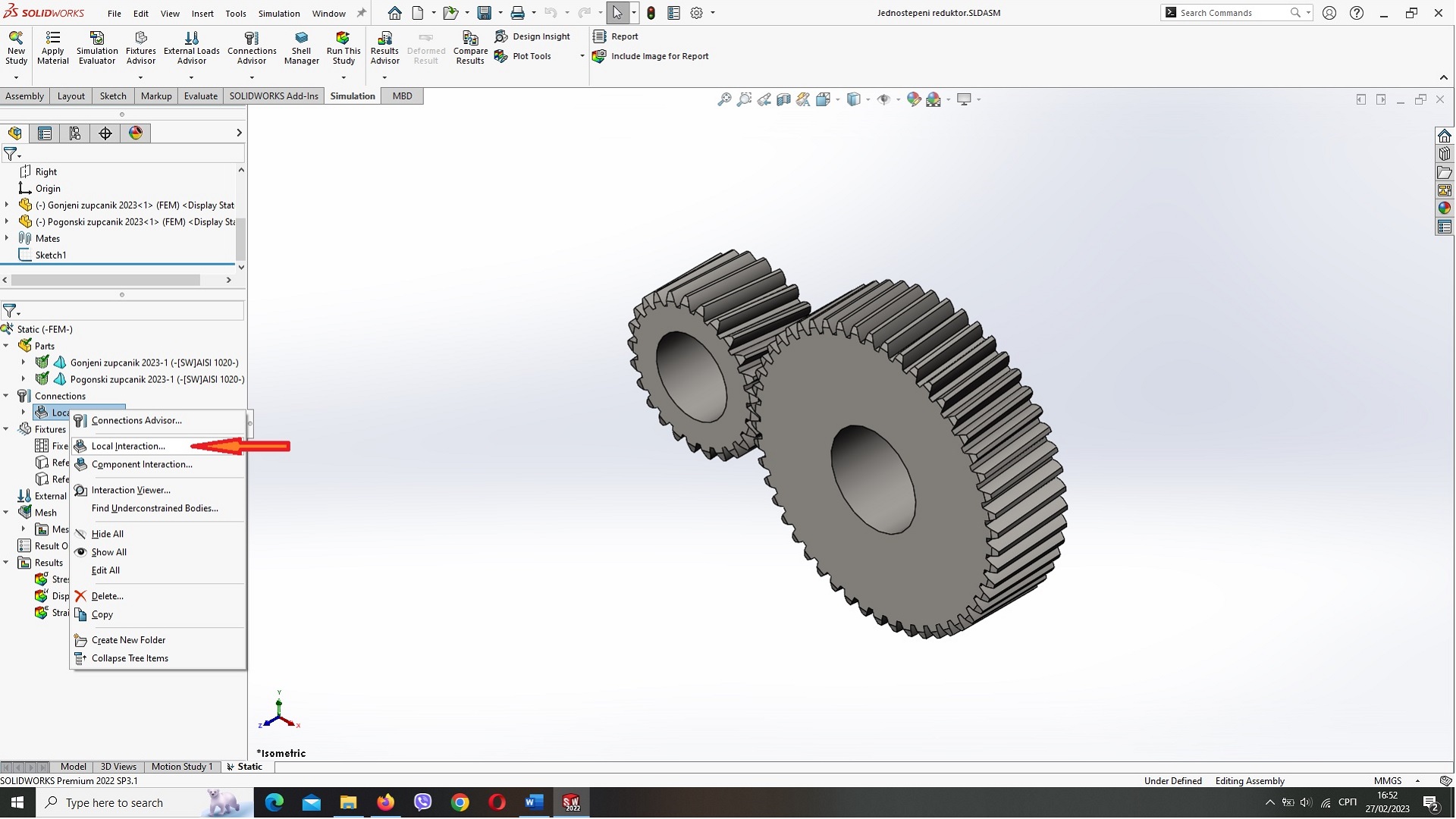1456x819 pixels.
Task: Launch Simulation Evaluator
Action: click(x=97, y=47)
